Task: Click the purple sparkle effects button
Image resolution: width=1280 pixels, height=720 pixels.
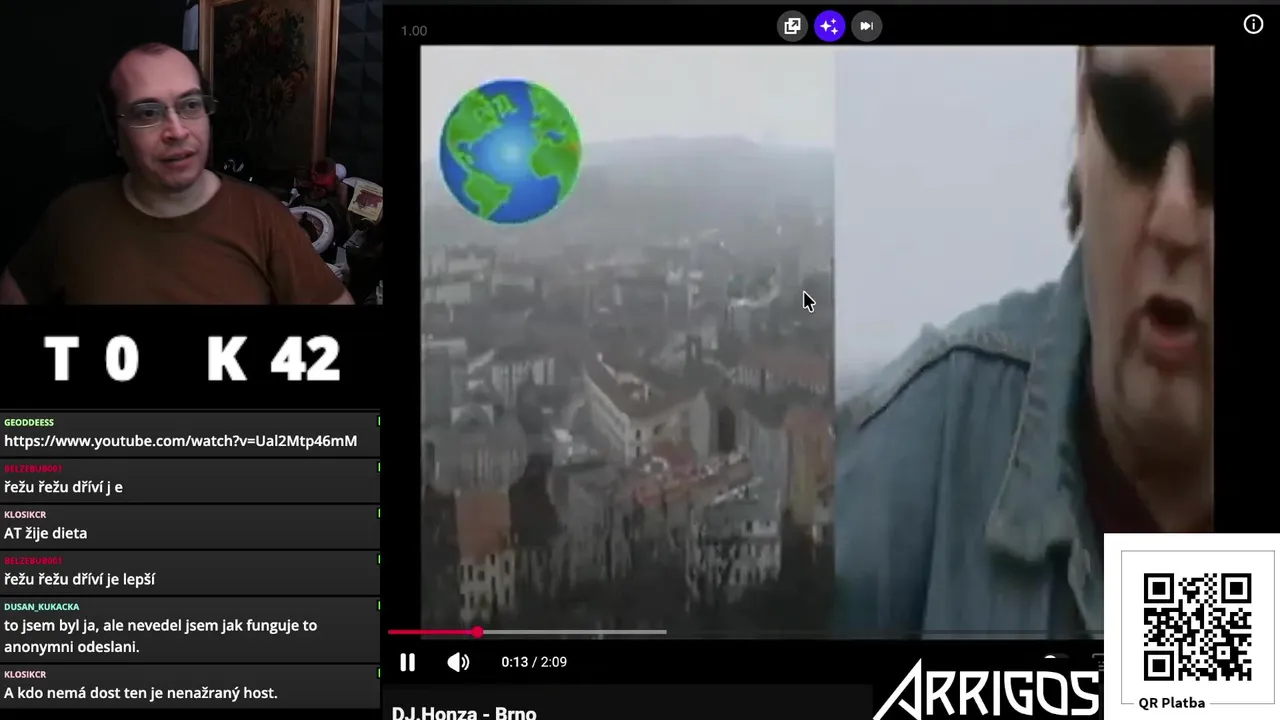Action: pyautogui.click(x=829, y=26)
